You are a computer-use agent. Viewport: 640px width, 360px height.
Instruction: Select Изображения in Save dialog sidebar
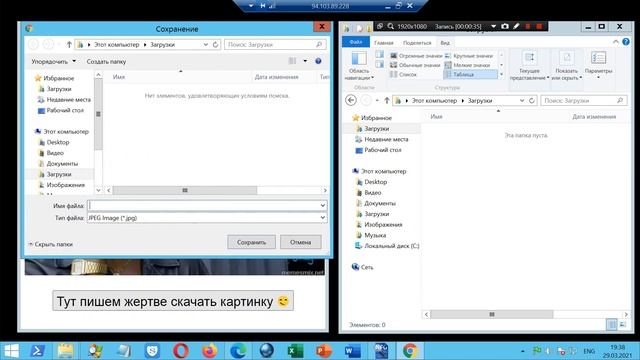[61, 184]
